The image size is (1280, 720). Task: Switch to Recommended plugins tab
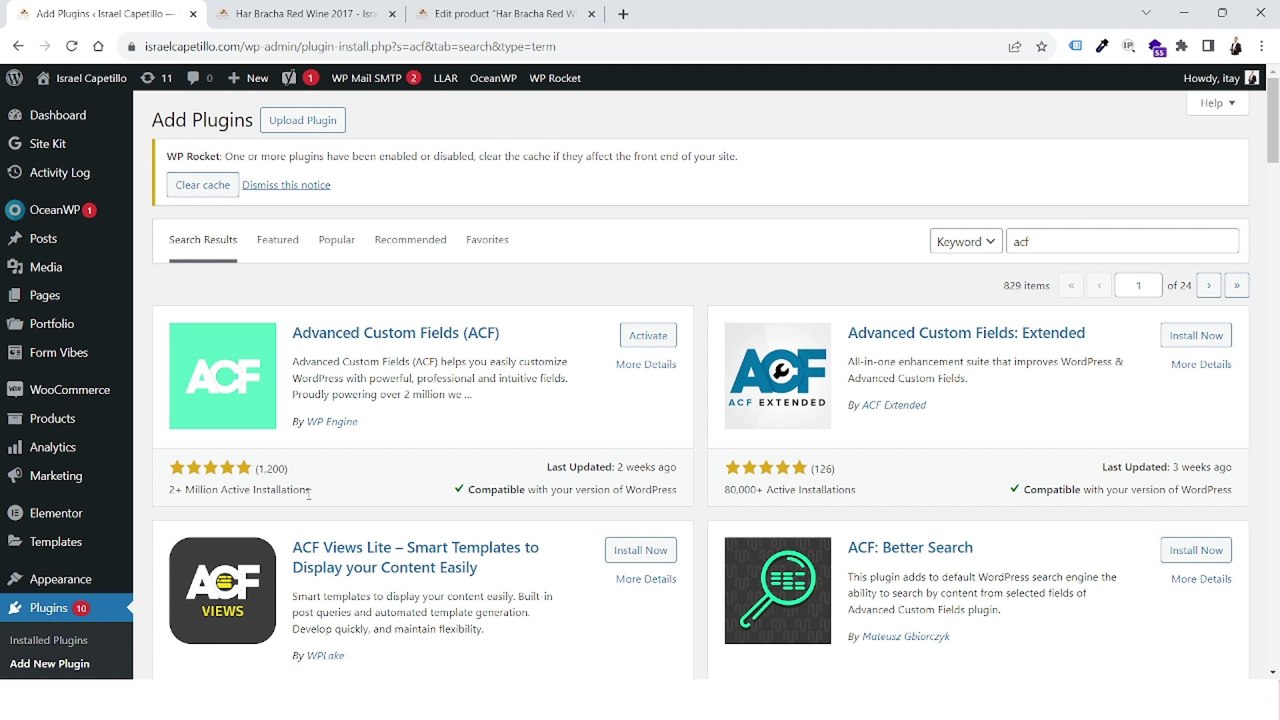[410, 240]
